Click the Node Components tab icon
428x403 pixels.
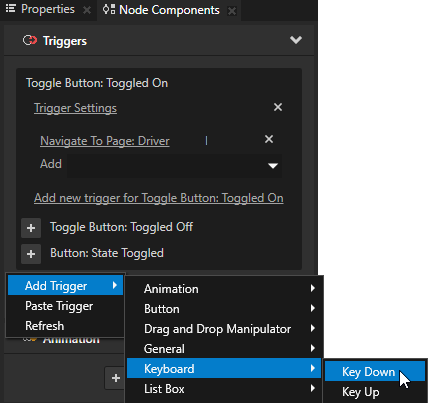109,9
